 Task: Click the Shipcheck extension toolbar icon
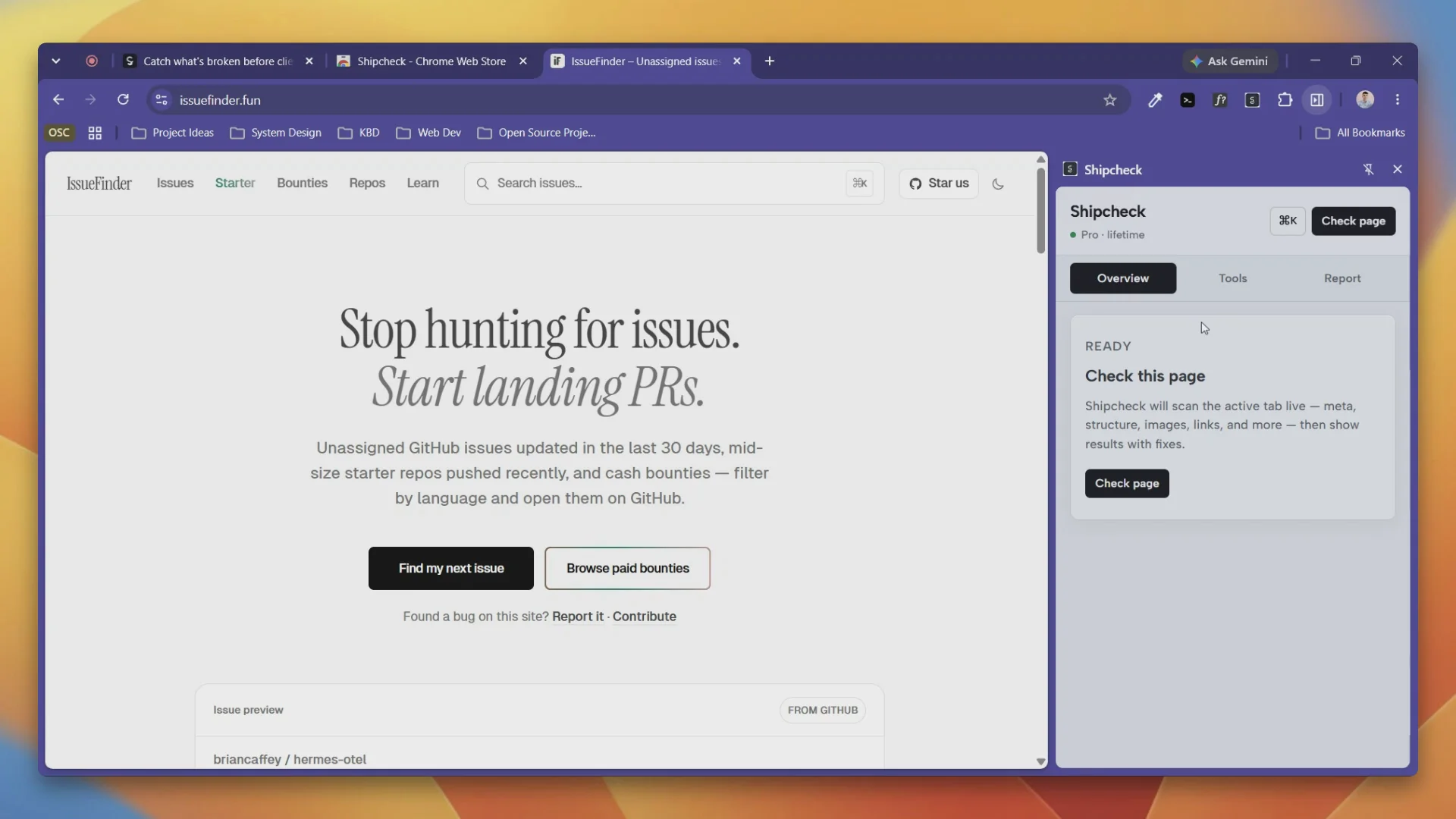pos(1253,100)
